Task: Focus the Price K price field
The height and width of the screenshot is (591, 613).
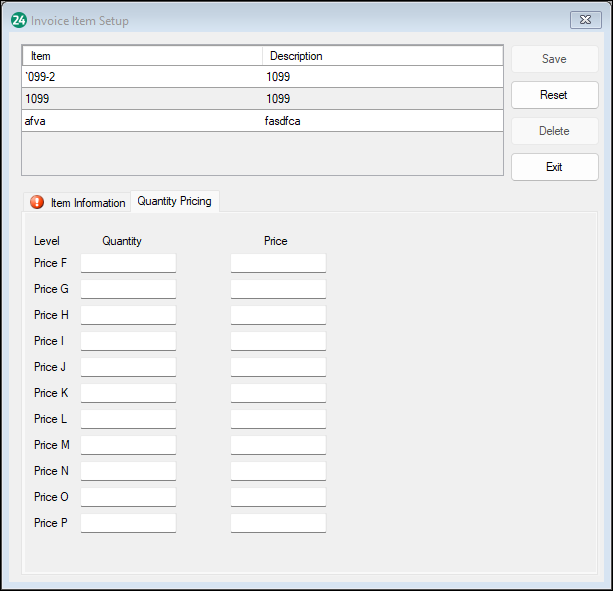Action: (x=278, y=393)
